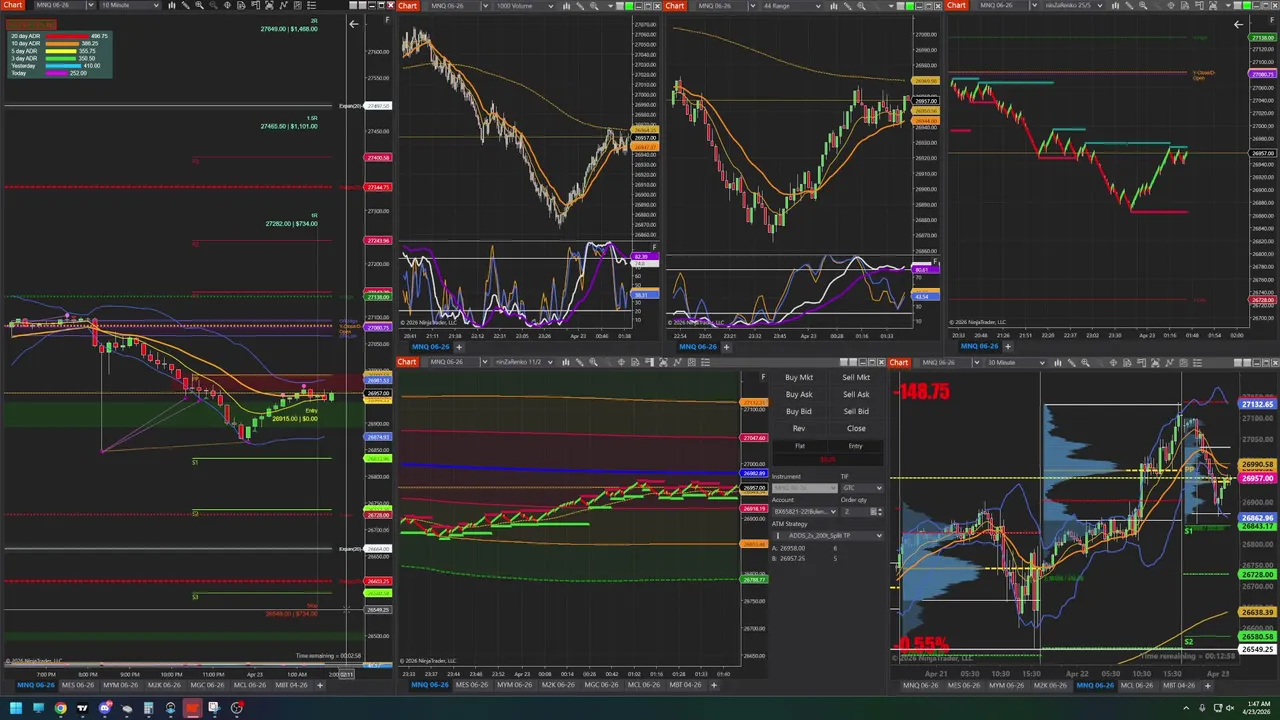Screen dimensions: 1280x720
Task: Open chart style in 44 Range chart
Action: [834, 6]
